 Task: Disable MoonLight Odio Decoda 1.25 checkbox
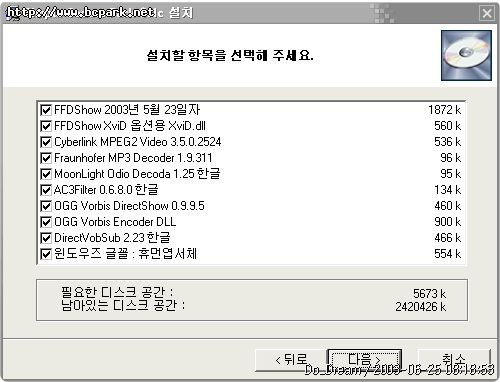[x=46, y=174]
